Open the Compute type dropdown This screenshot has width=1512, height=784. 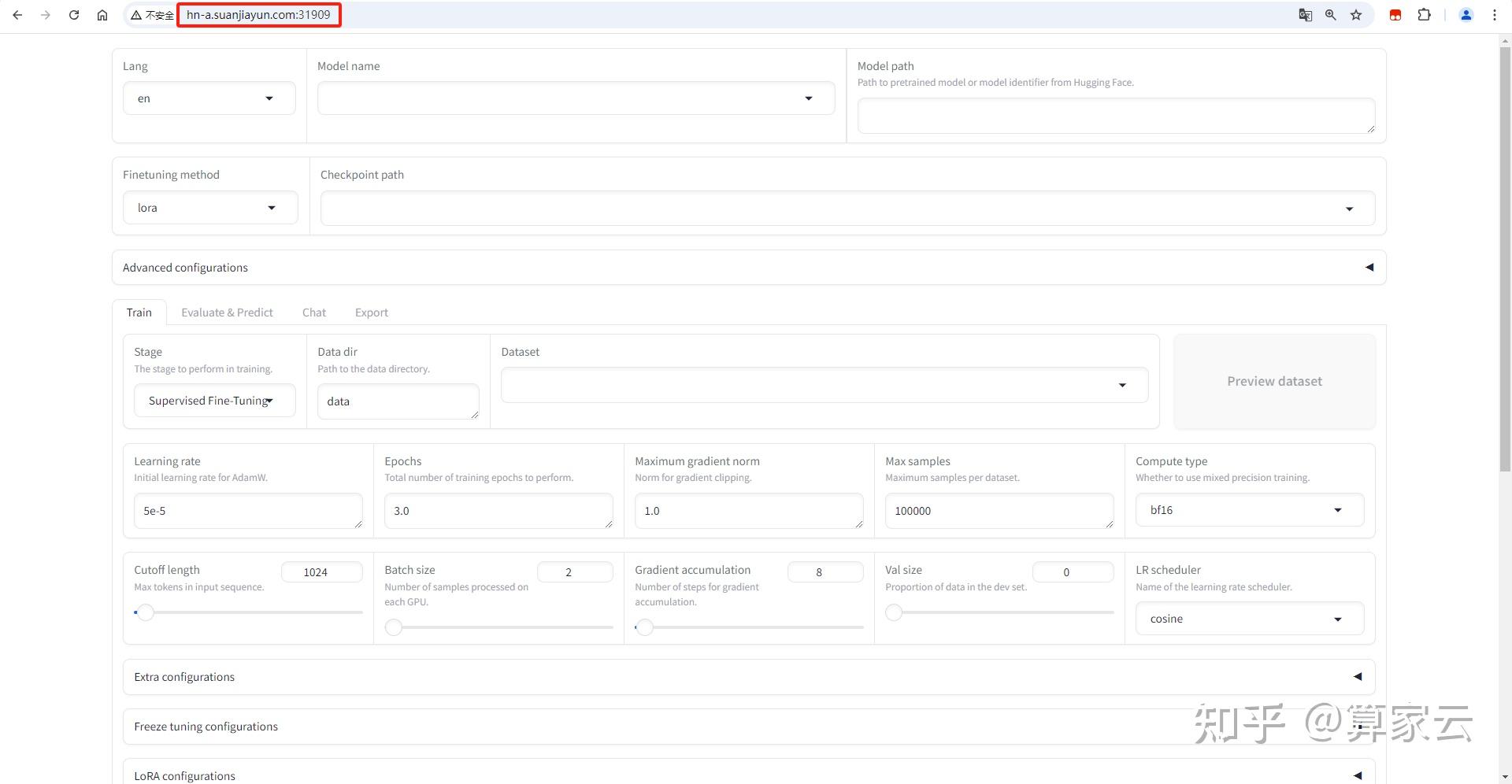point(1249,510)
